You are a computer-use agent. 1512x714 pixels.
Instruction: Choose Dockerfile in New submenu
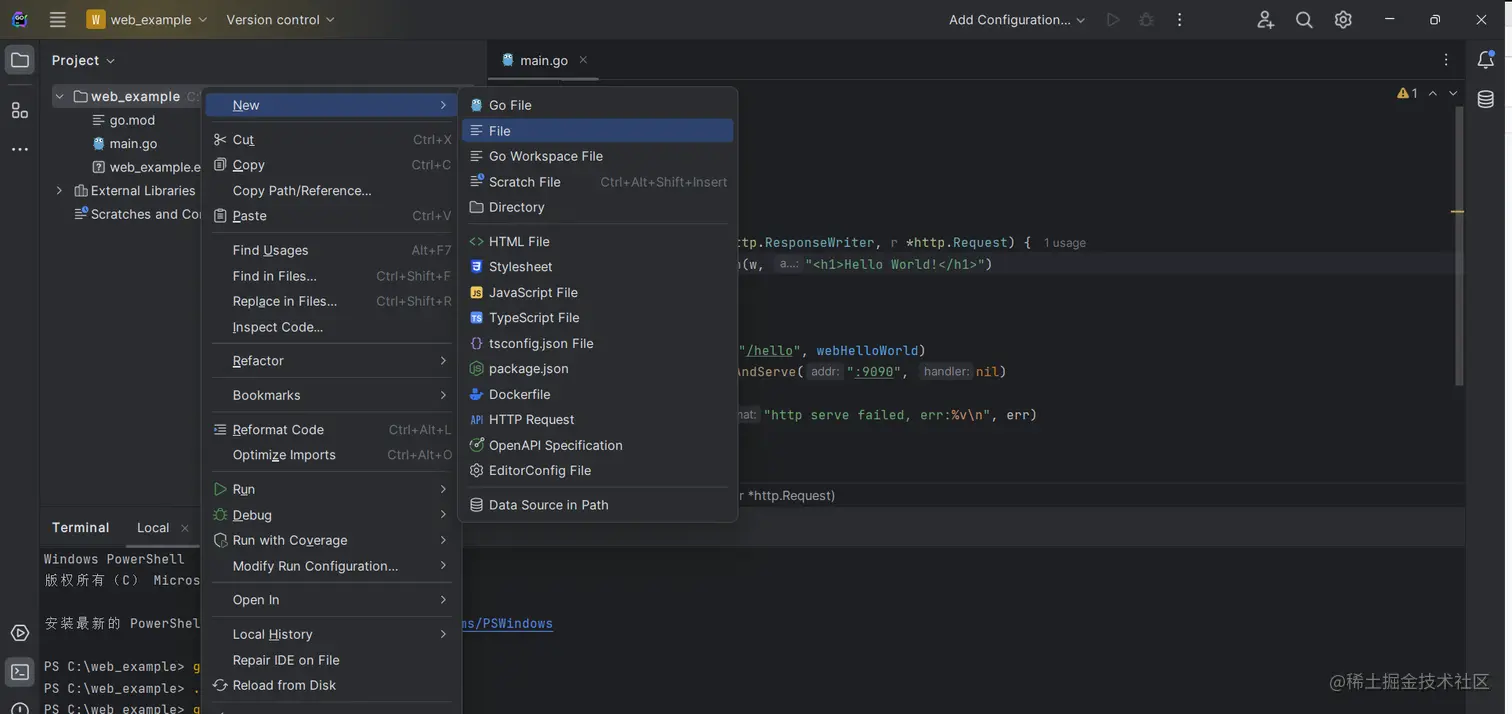[x=598, y=394]
